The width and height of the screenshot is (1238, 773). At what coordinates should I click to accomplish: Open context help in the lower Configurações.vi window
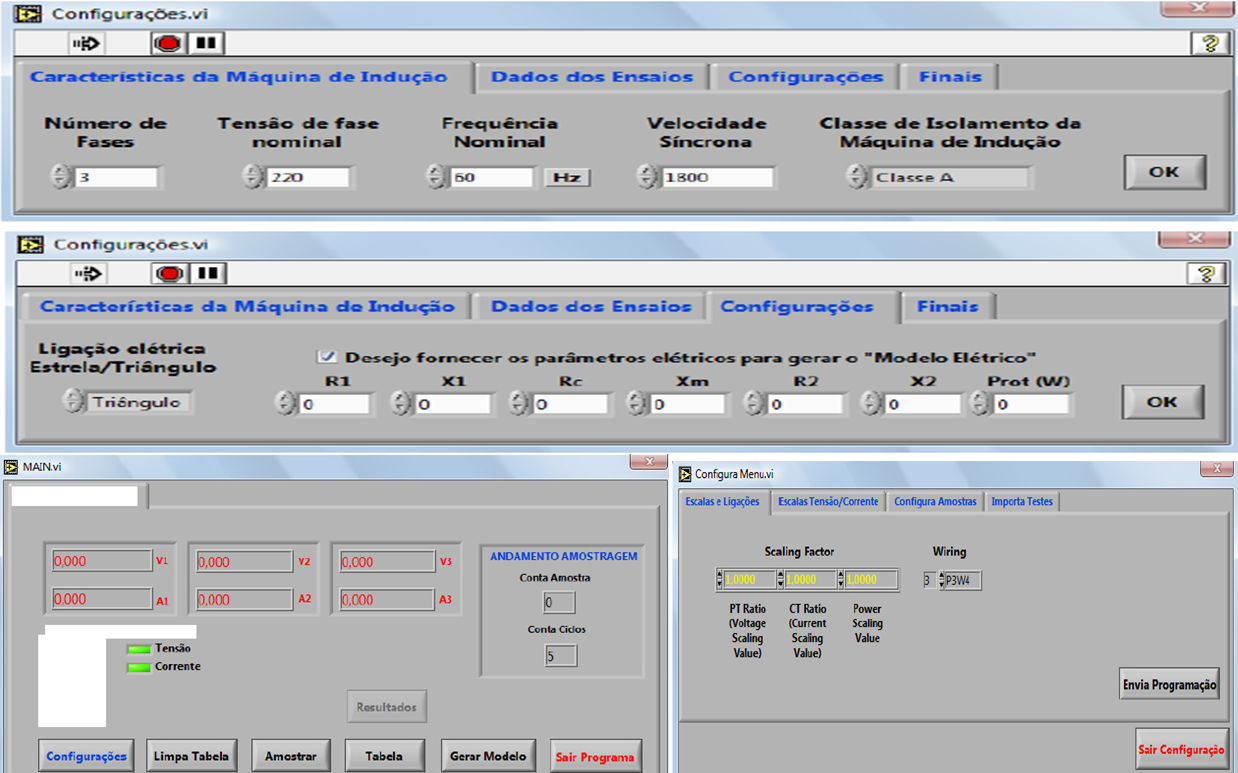tap(1206, 274)
